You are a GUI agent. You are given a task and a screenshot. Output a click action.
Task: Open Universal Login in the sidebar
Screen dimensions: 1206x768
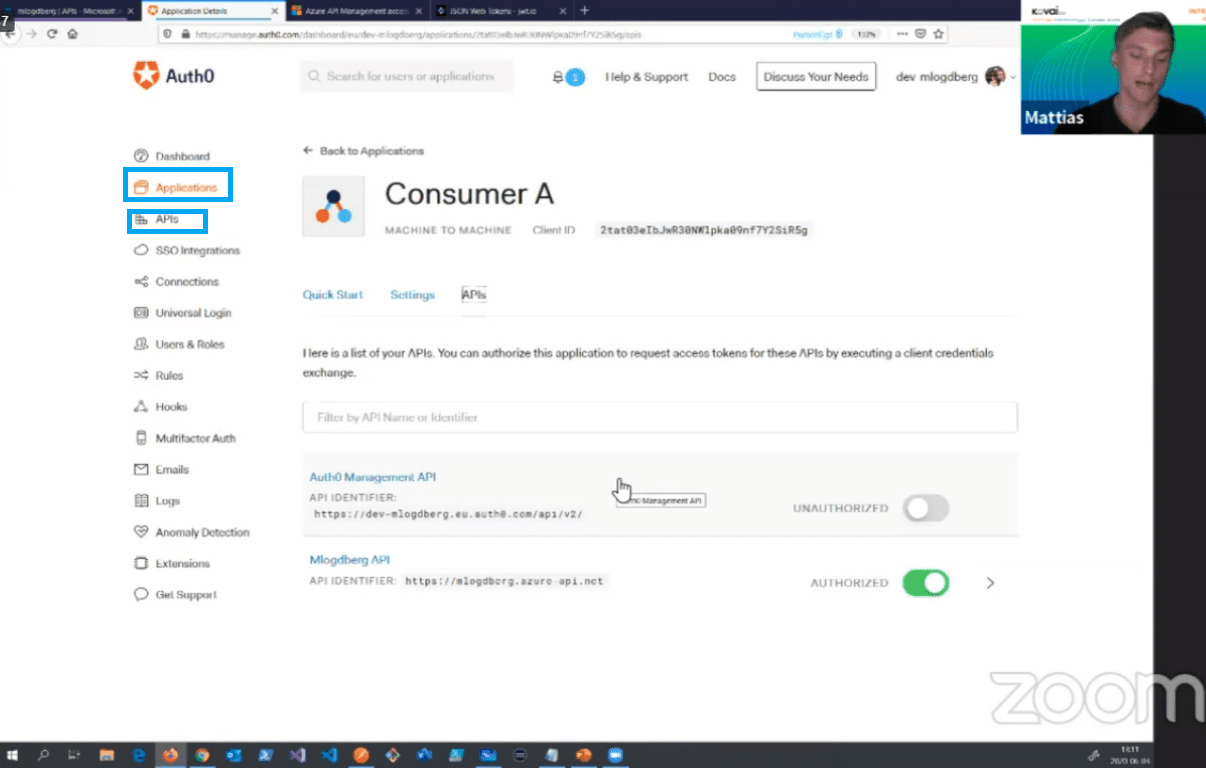tap(183, 313)
